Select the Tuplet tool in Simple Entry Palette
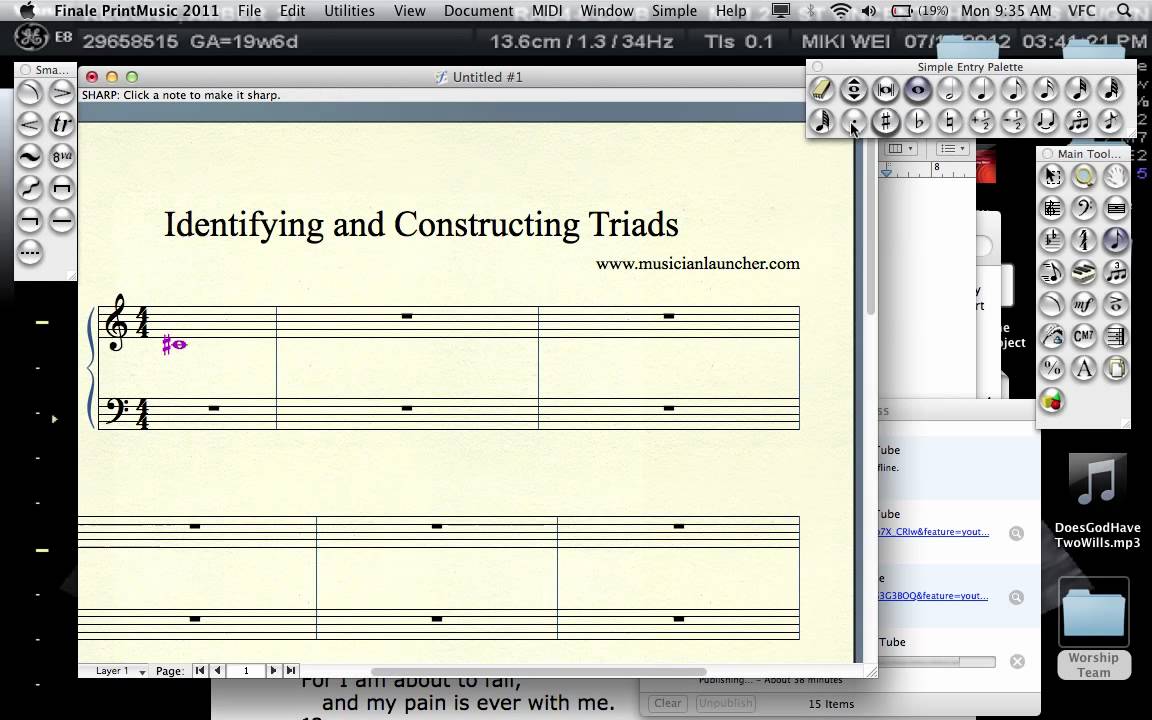 [1078, 121]
